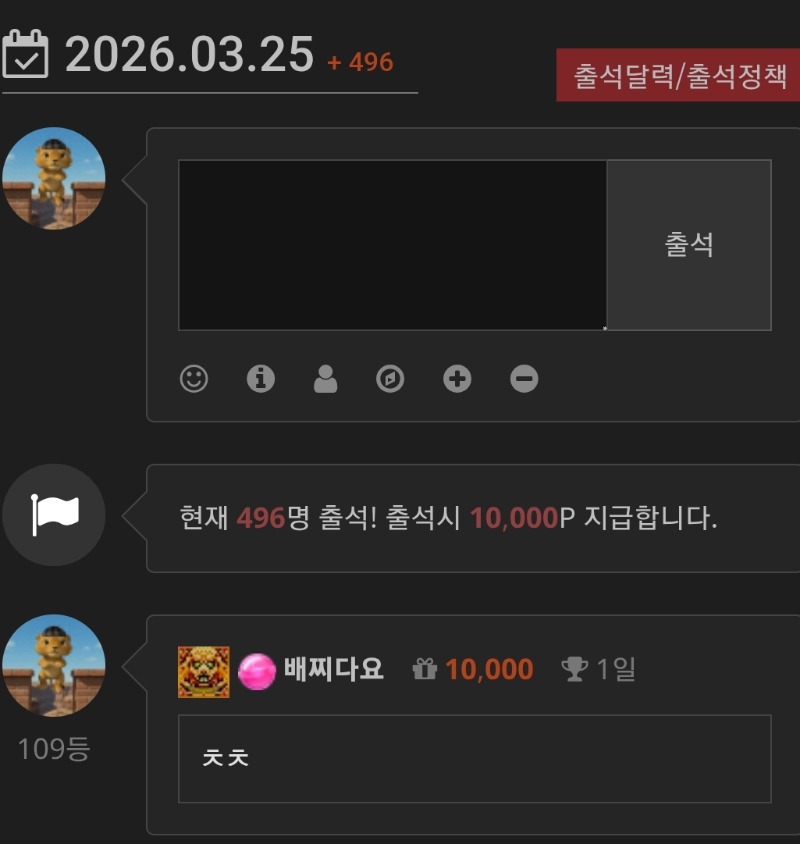Click the 2026.03.25 date heading

click(190, 54)
